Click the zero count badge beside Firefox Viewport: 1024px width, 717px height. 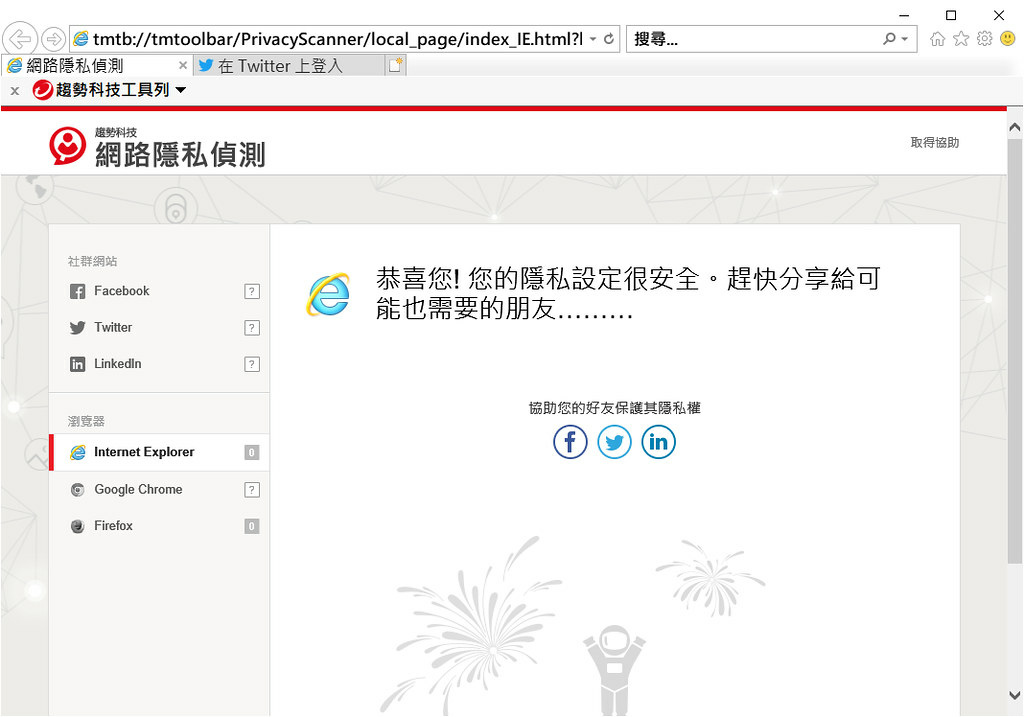(x=252, y=526)
